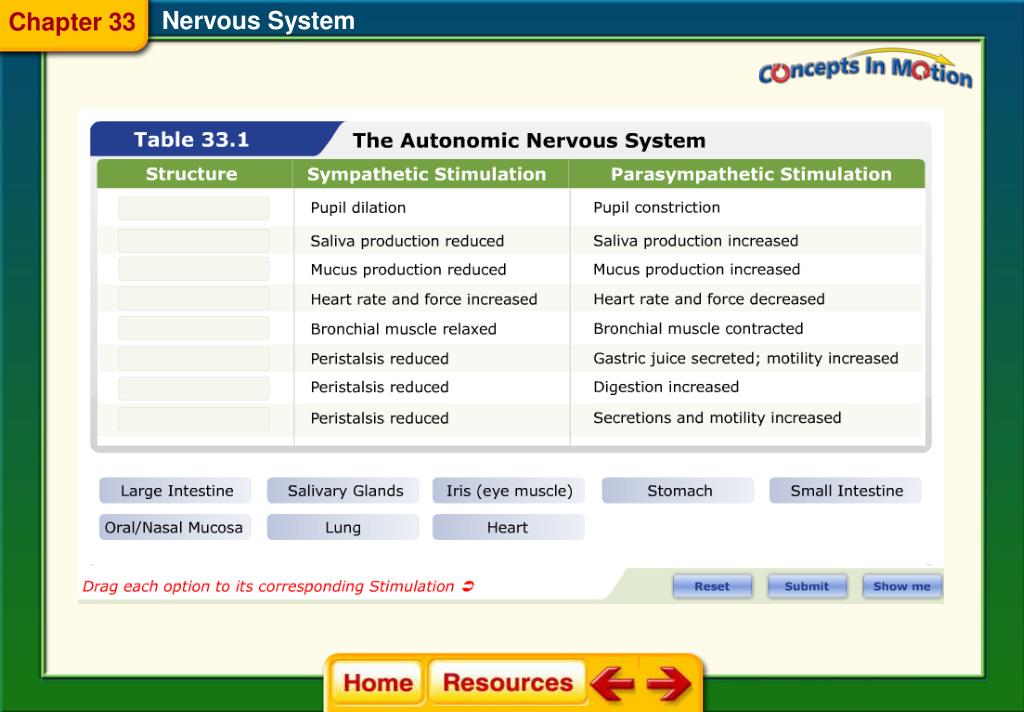Click The Autonomic Nervous System heading

[529, 140]
